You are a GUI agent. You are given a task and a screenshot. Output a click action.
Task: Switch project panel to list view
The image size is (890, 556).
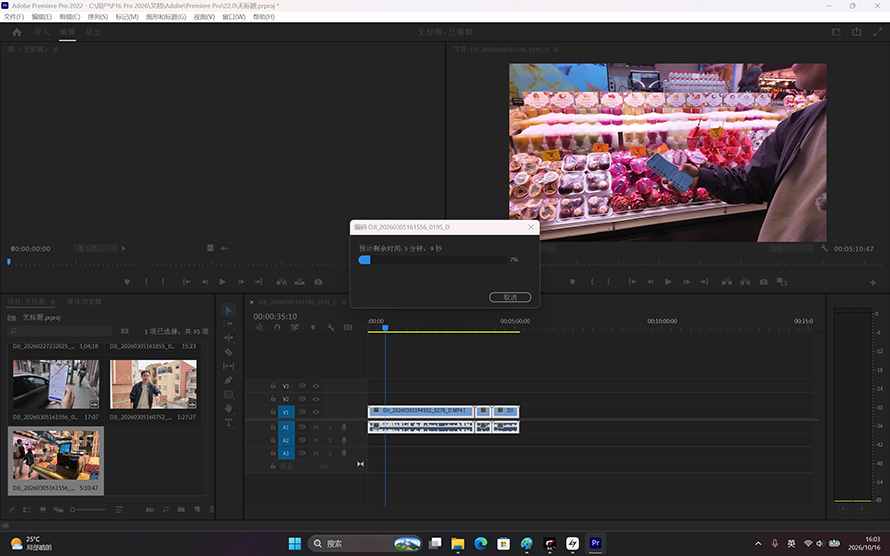pos(27,509)
